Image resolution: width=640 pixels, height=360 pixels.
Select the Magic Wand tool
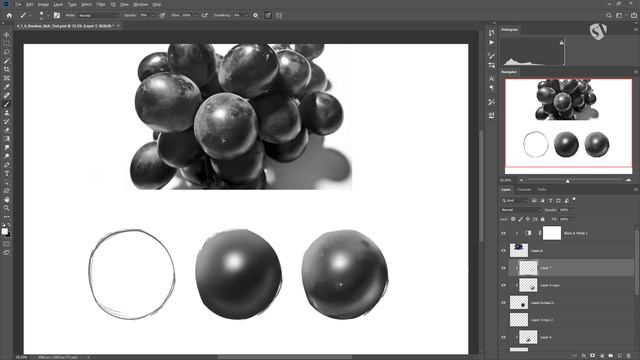(7, 61)
